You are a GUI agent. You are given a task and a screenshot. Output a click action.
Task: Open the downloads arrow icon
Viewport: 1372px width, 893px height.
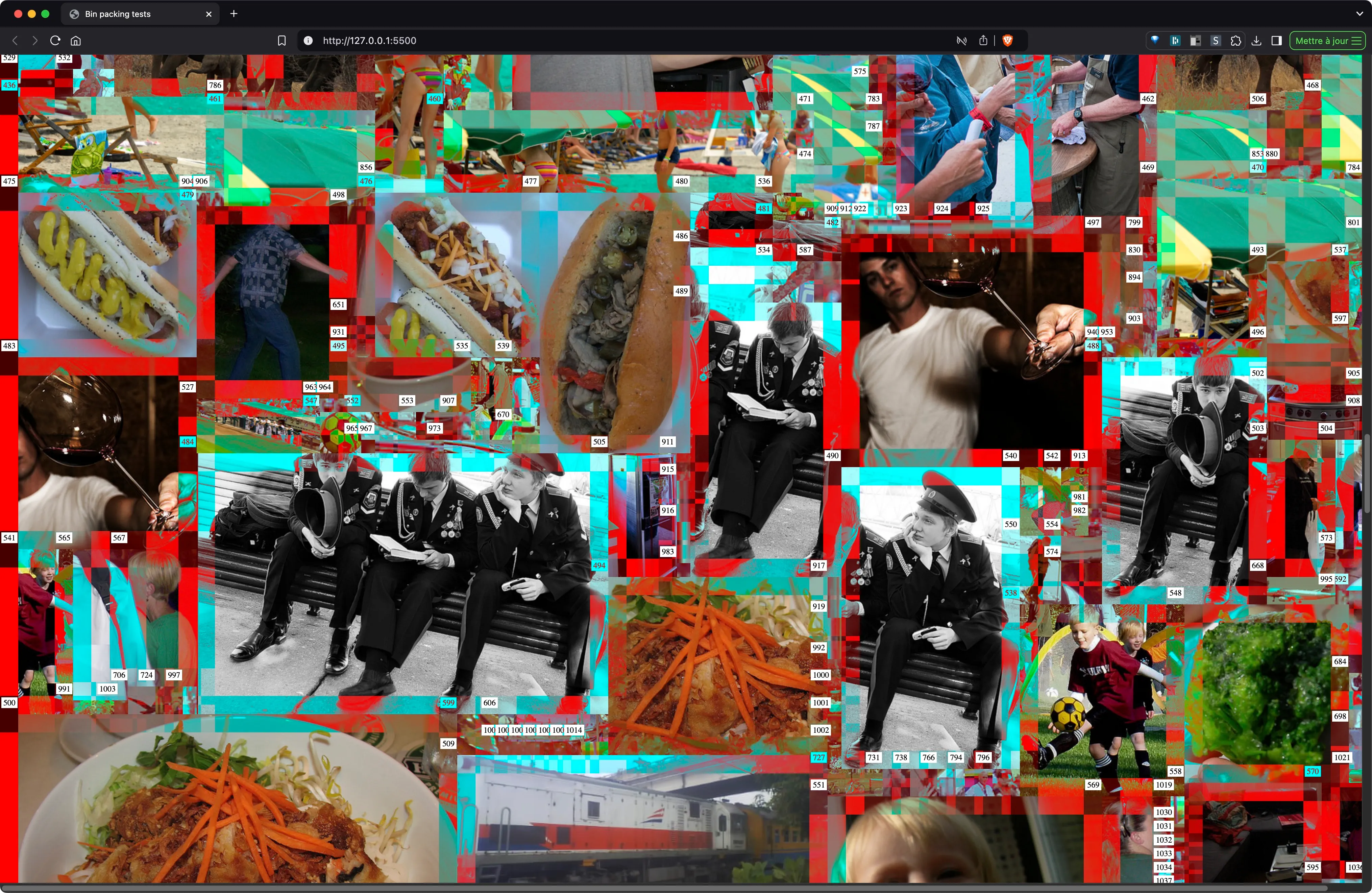click(x=1256, y=40)
